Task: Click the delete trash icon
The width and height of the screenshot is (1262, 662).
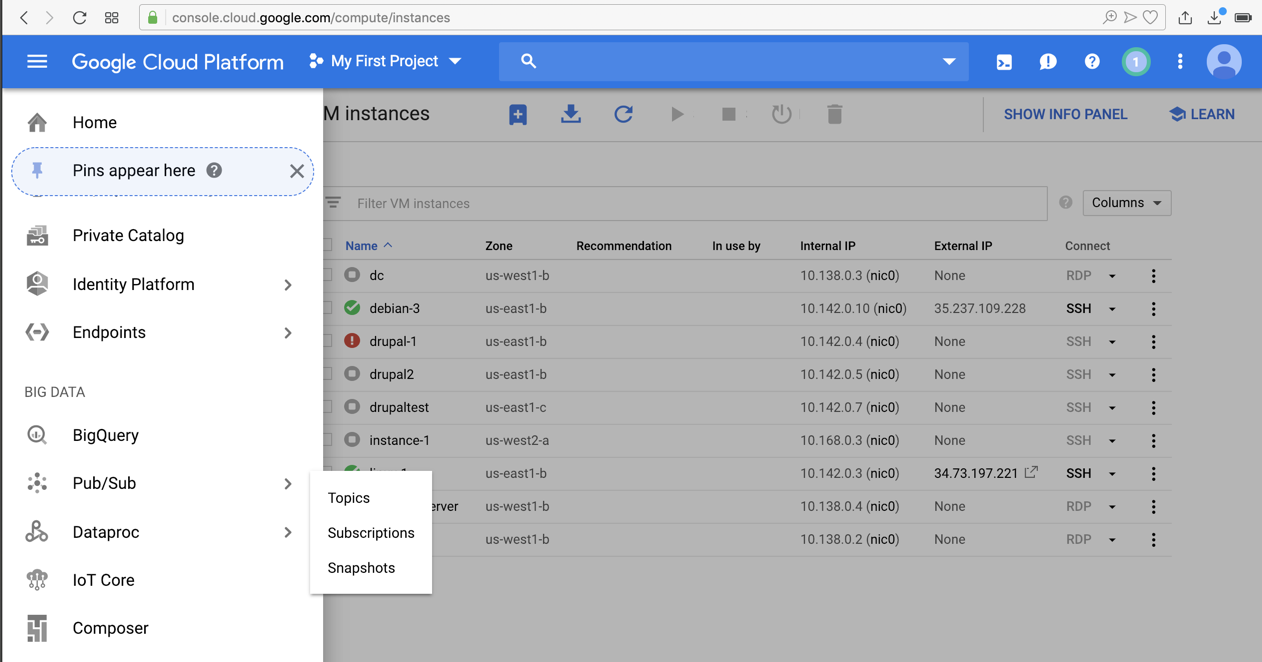Action: click(x=835, y=114)
